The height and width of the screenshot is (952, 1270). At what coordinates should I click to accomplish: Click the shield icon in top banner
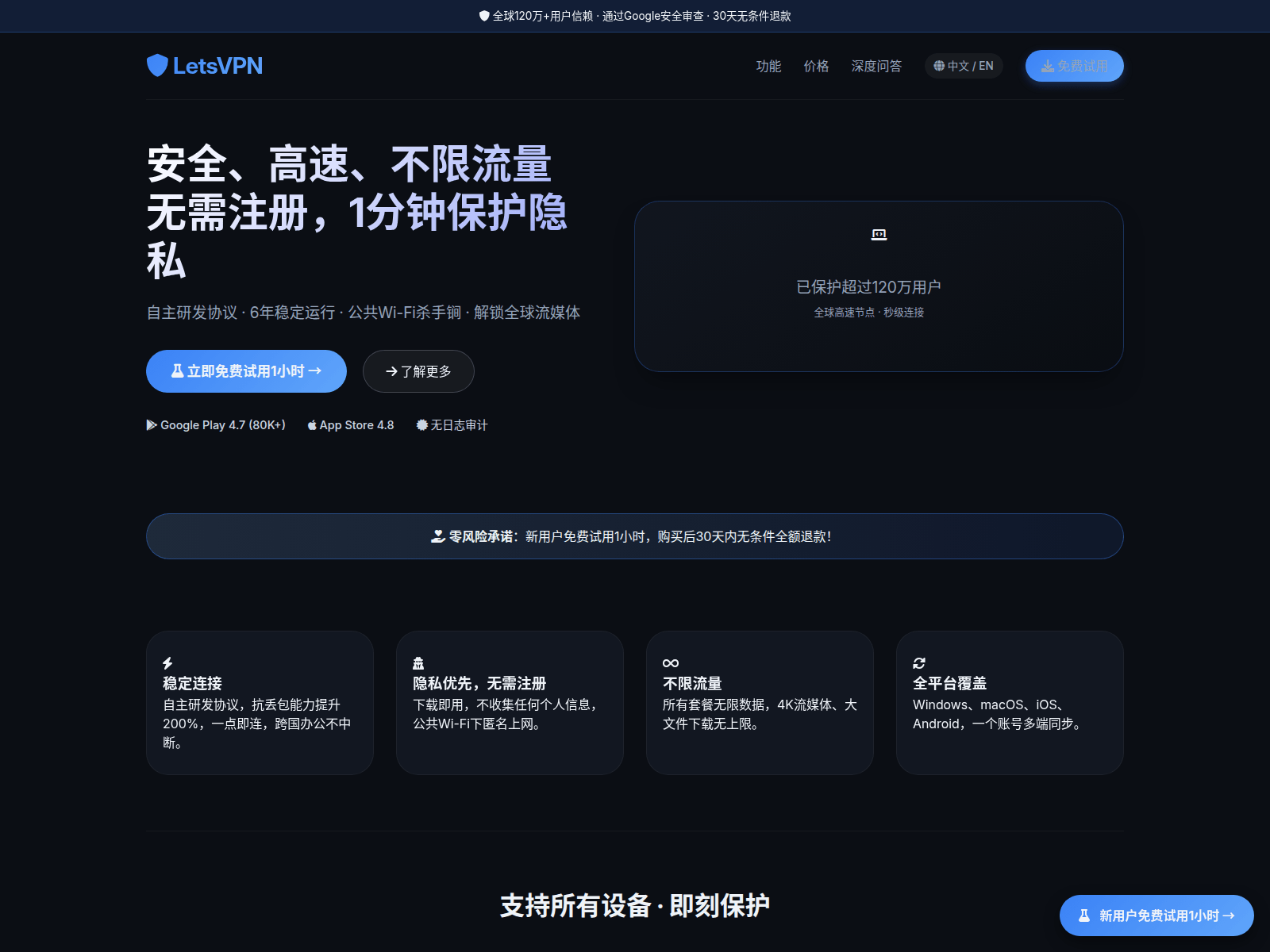(484, 16)
